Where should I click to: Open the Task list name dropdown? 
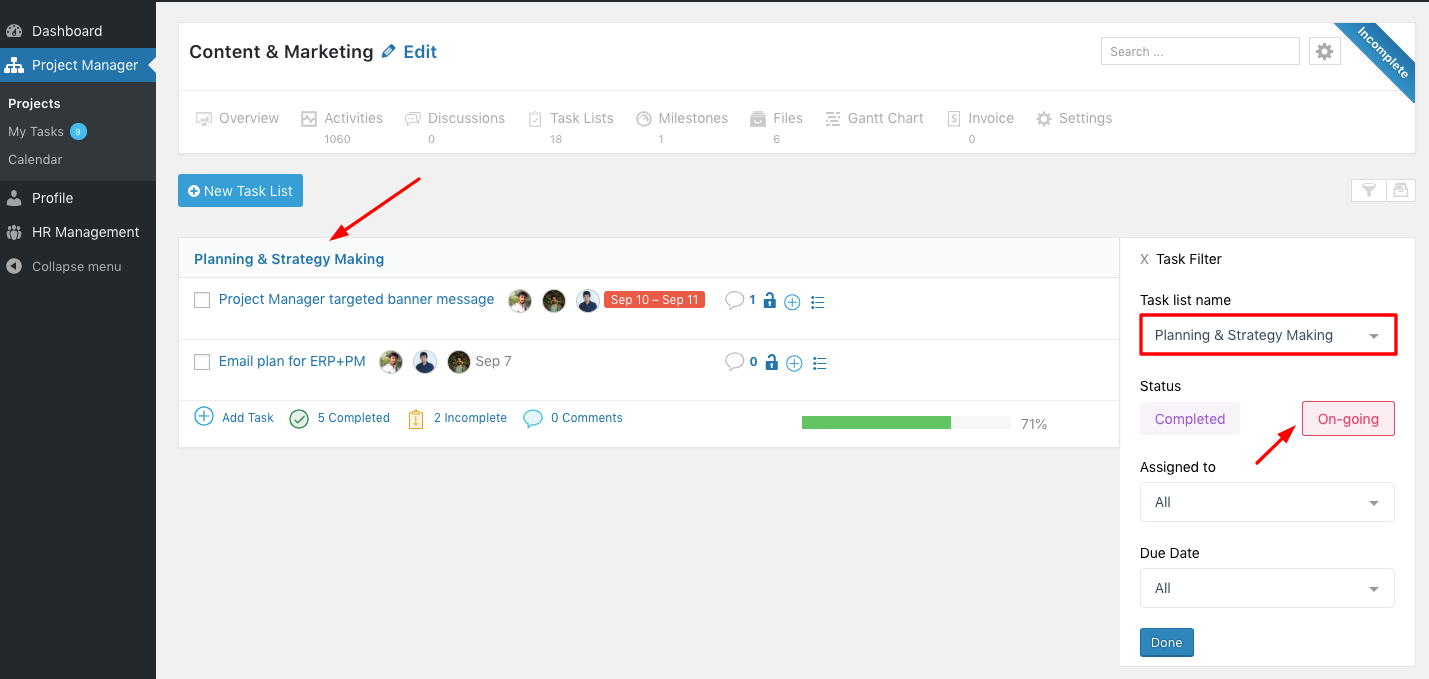point(1267,334)
